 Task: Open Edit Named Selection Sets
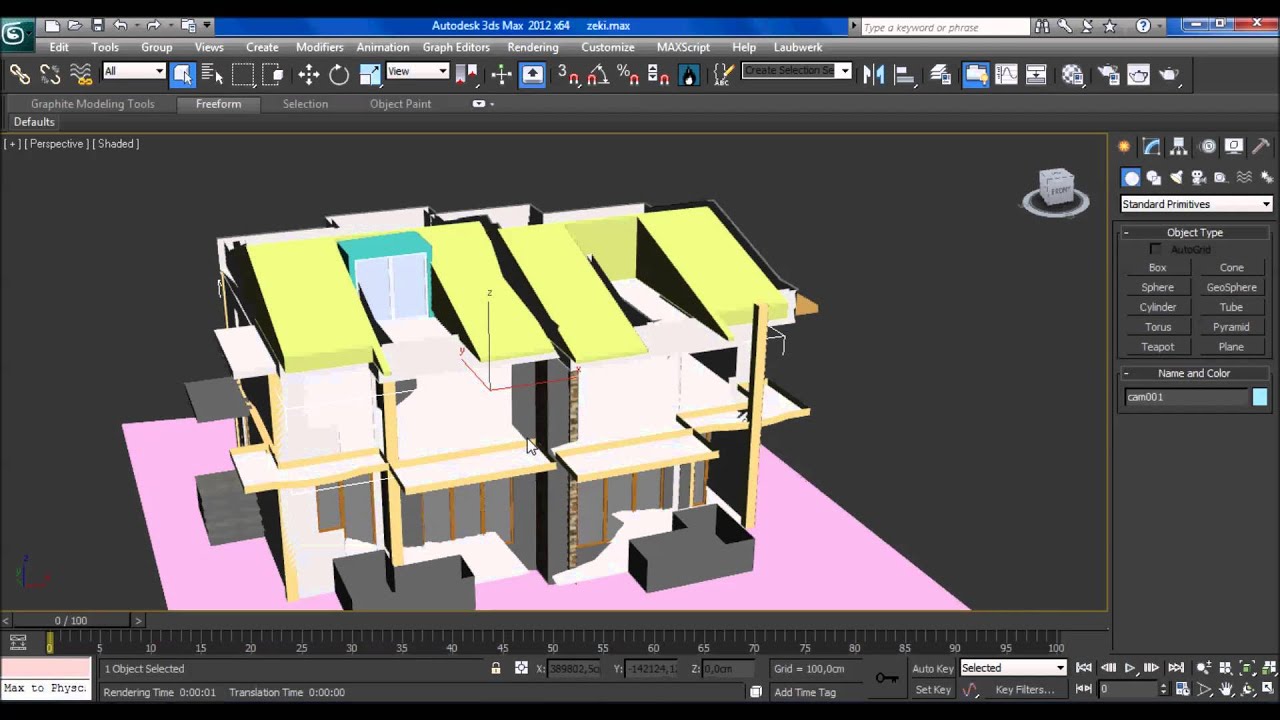tap(723, 74)
